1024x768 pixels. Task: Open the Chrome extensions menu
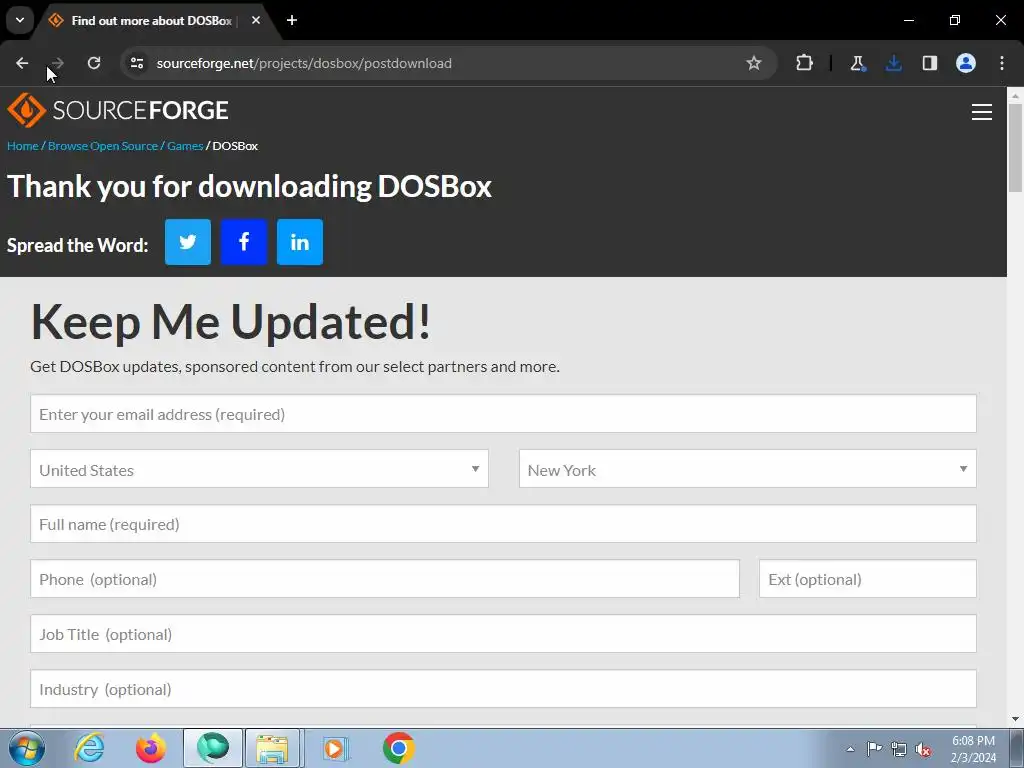[x=805, y=63]
